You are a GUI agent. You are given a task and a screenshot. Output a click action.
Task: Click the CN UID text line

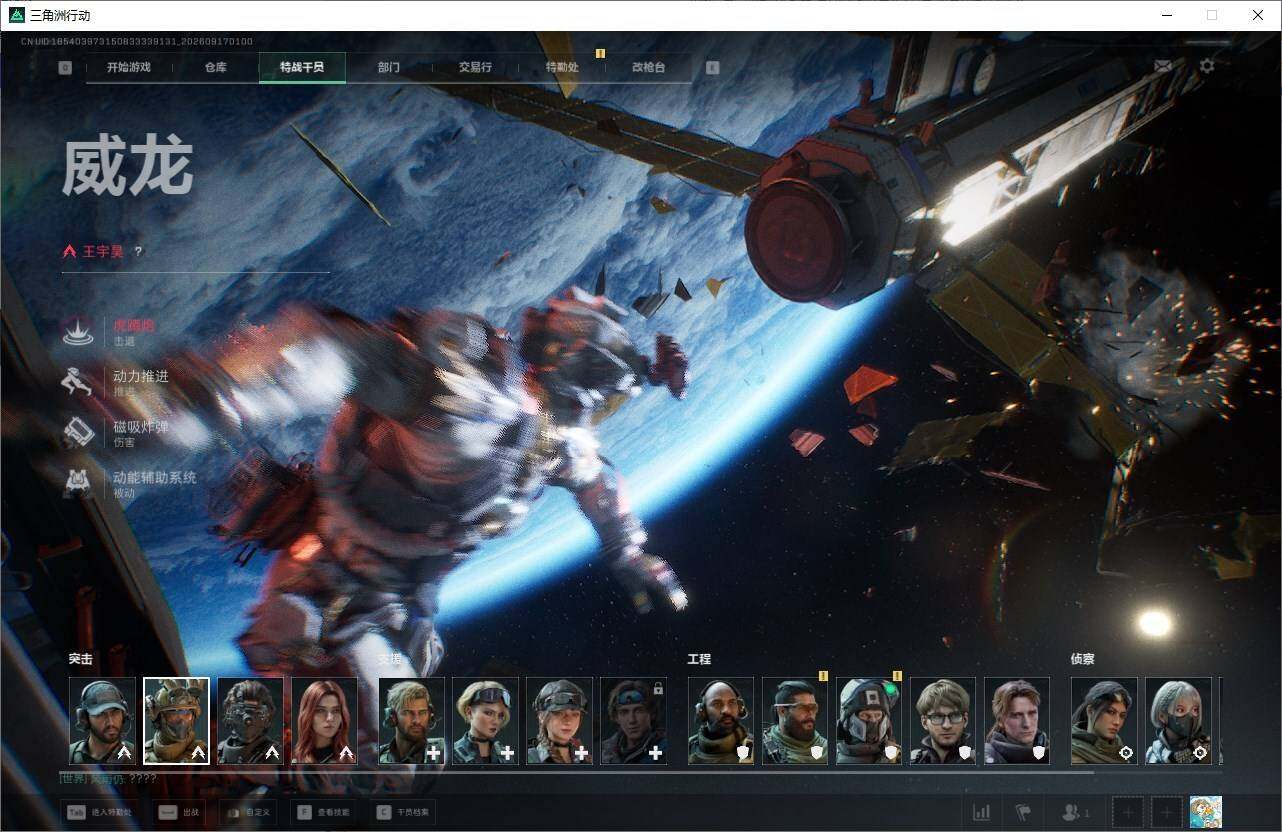[137, 41]
